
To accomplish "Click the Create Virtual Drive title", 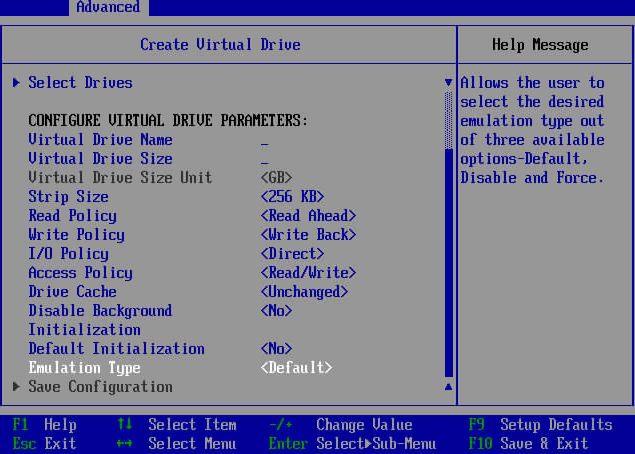I will pos(220,45).
